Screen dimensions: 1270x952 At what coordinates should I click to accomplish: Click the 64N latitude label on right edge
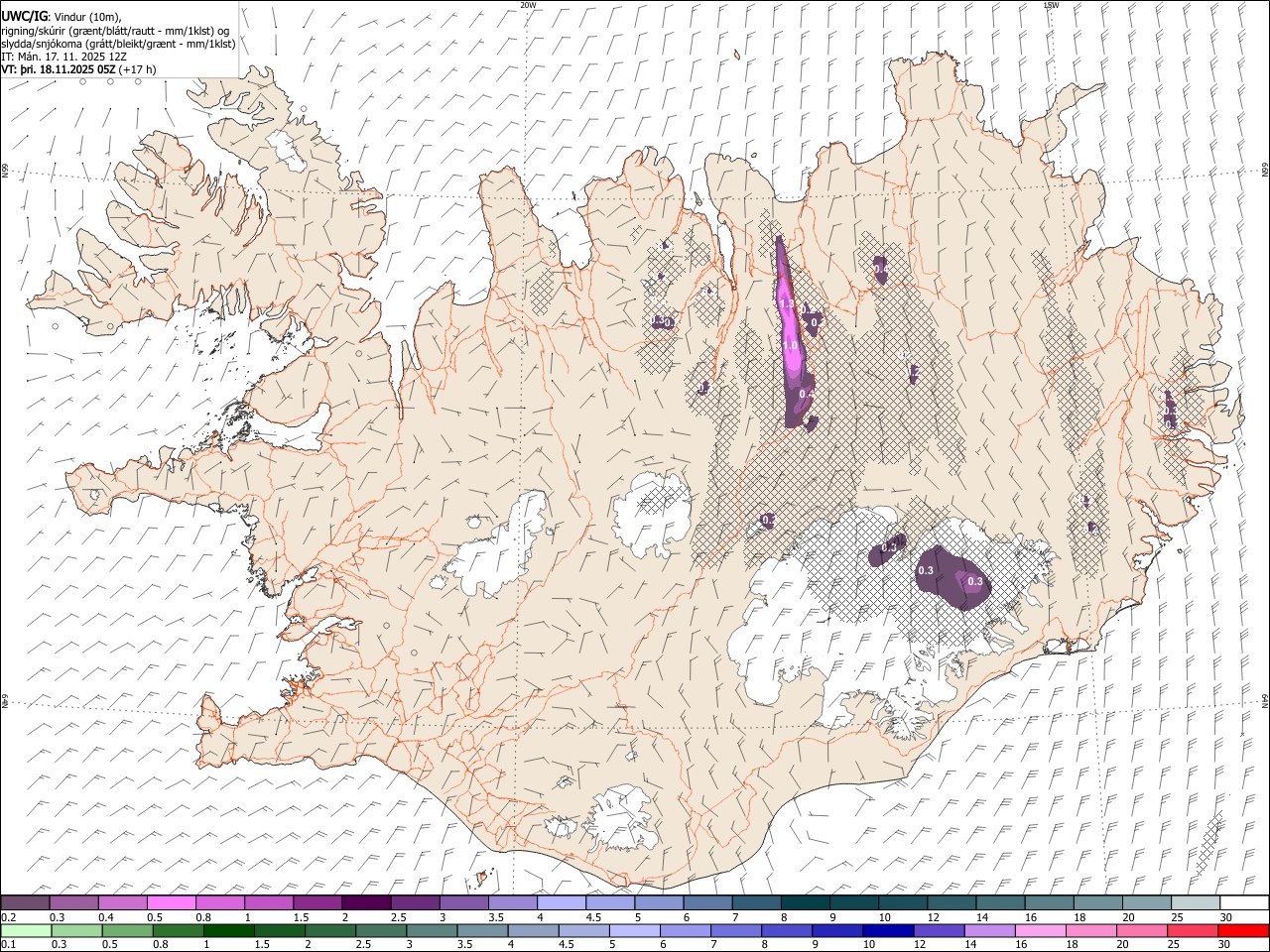click(1265, 700)
